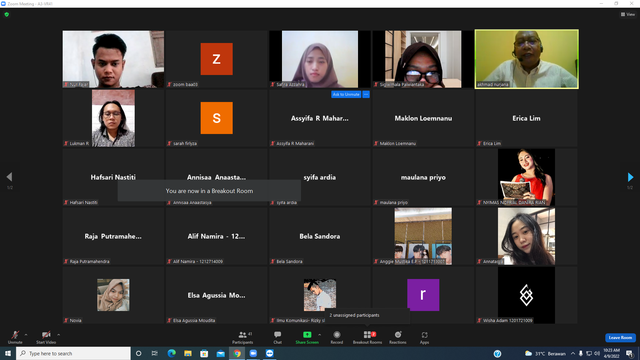Start recording with the Record icon
This screenshot has width=640, height=360.
(x=337, y=337)
